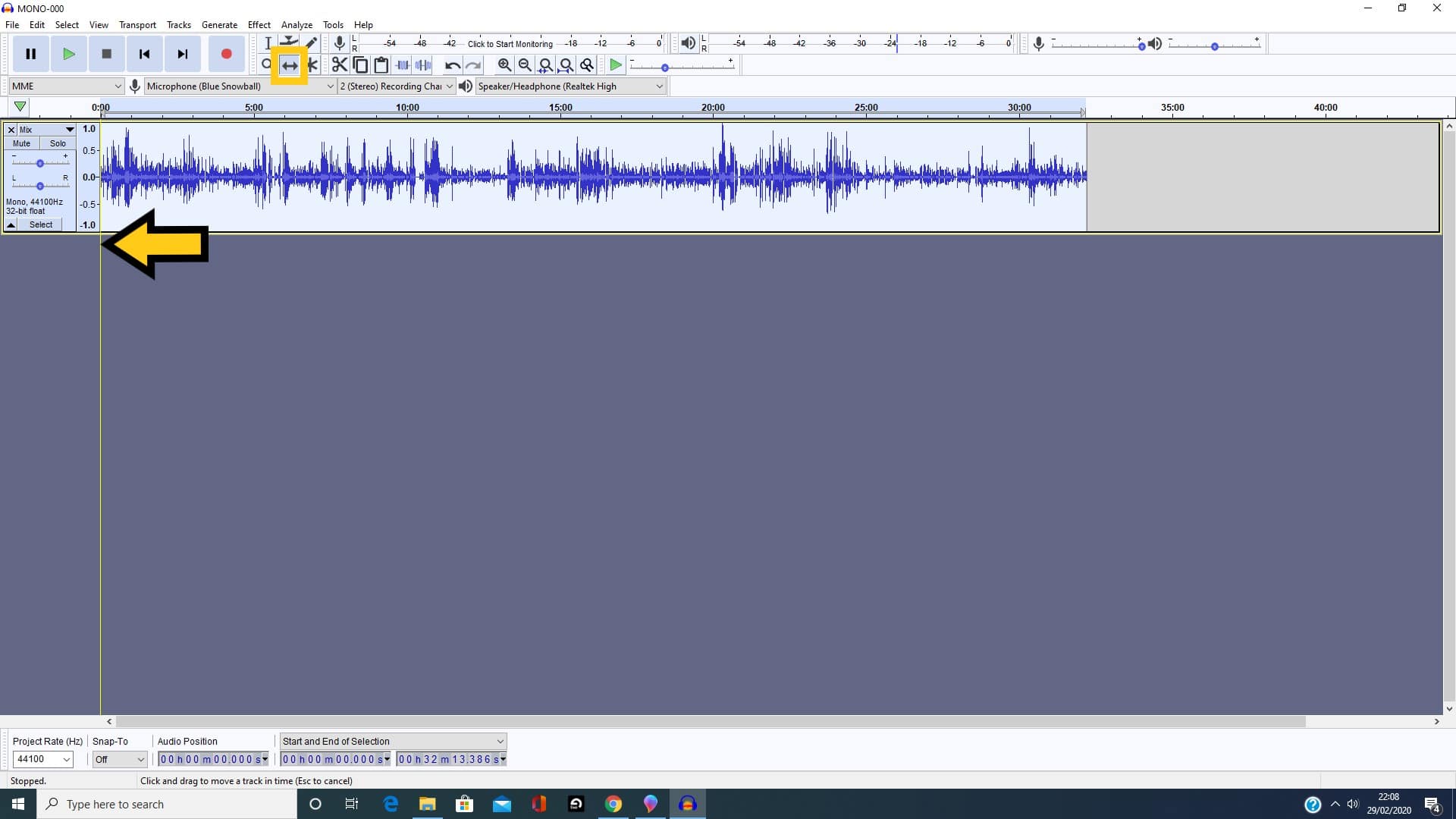Switch to the Time Shift tool
The width and height of the screenshot is (1456, 819).
[x=290, y=65]
